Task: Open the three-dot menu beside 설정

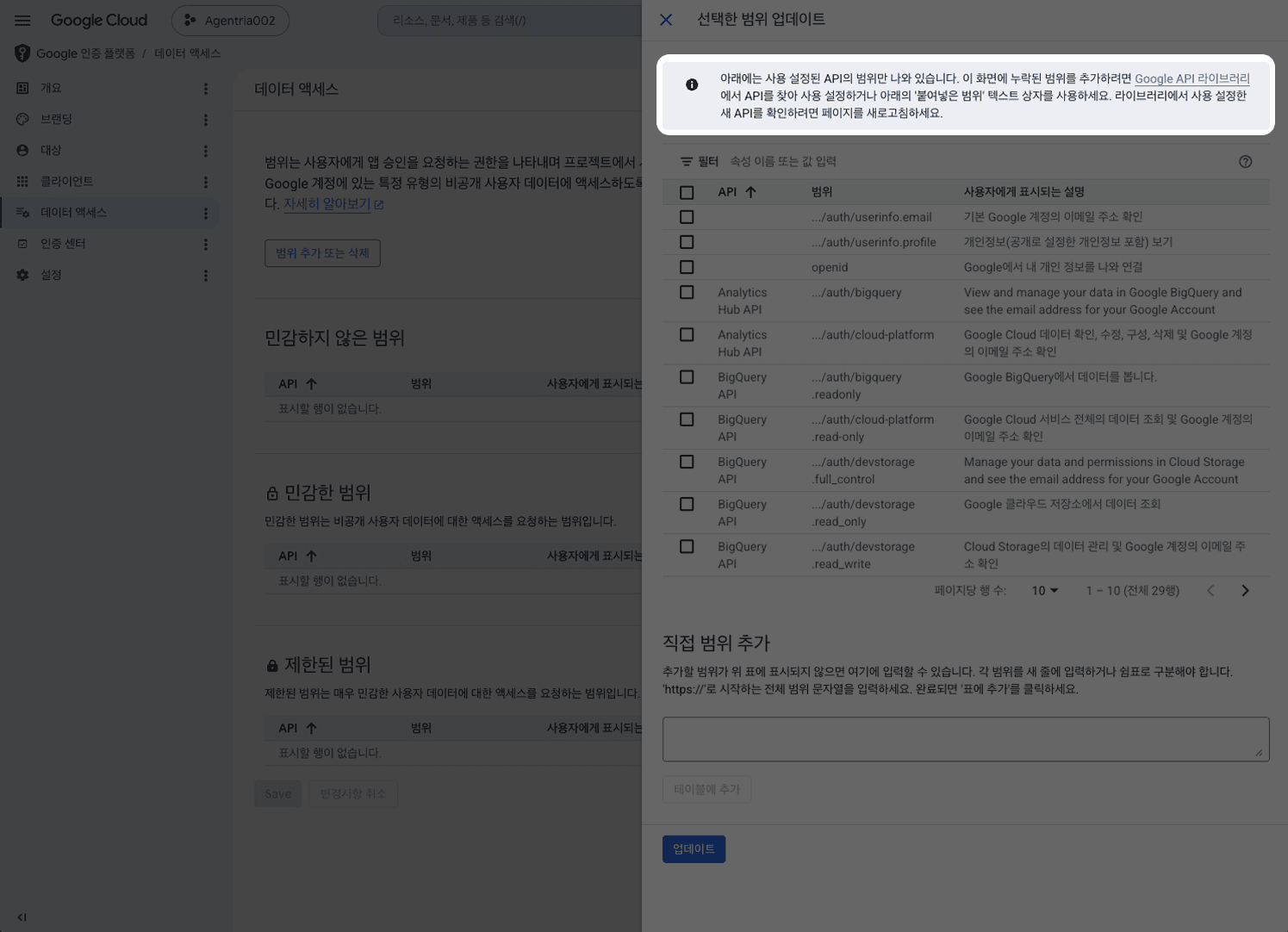Action: click(x=205, y=276)
